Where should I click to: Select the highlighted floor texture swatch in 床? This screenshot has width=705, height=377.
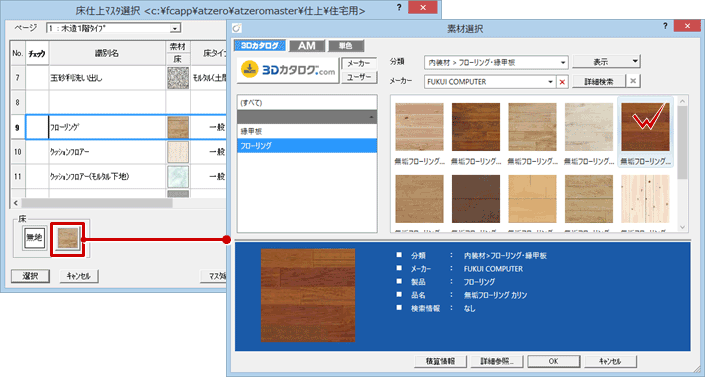pos(68,238)
